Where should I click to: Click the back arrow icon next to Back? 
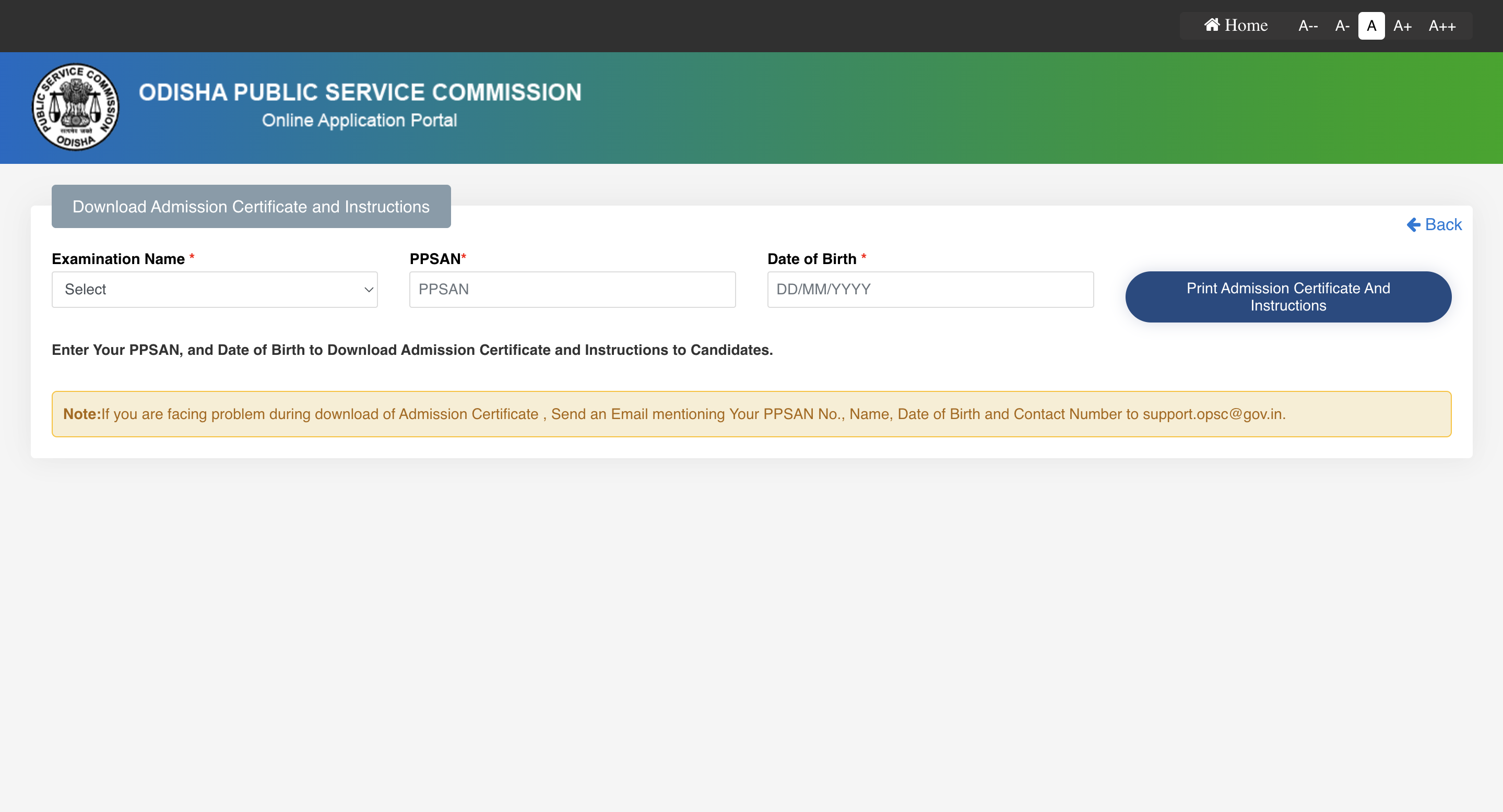point(1414,224)
